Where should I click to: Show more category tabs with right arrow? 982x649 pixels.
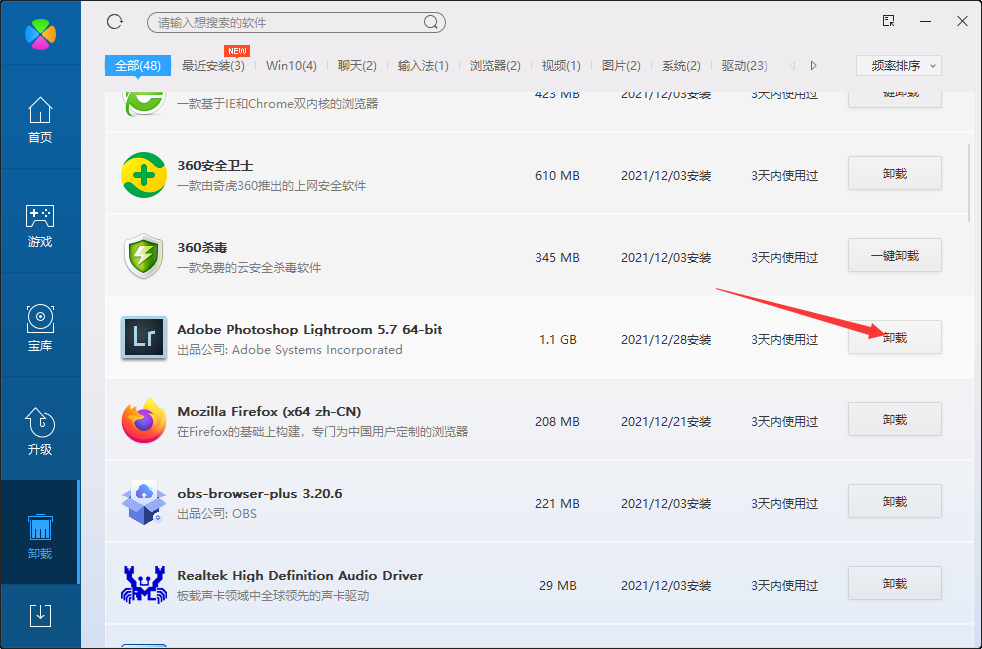click(814, 65)
